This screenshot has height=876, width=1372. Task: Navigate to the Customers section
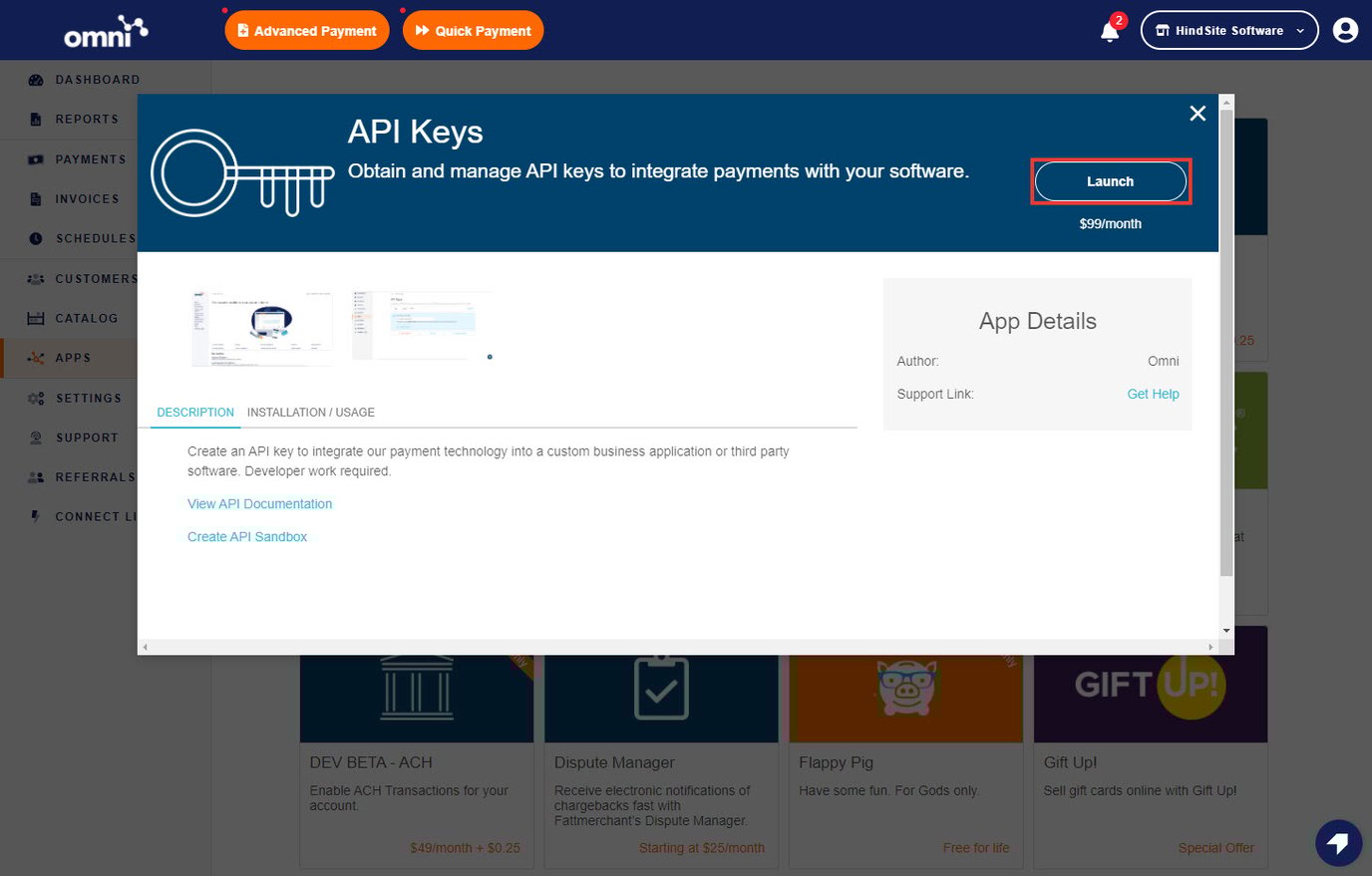pyautogui.click(x=96, y=278)
